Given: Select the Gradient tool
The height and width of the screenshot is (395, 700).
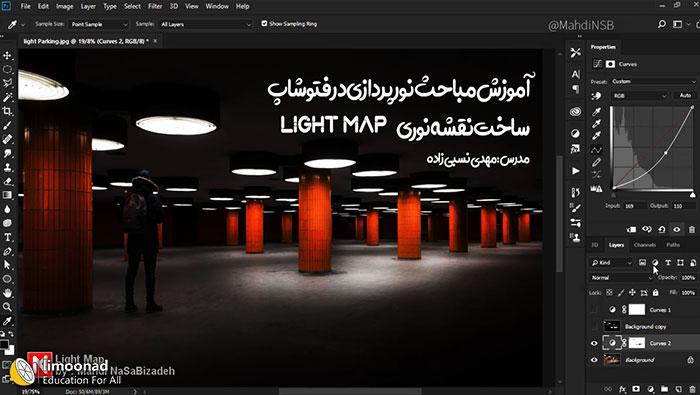Looking at the screenshot, I should (8, 195).
